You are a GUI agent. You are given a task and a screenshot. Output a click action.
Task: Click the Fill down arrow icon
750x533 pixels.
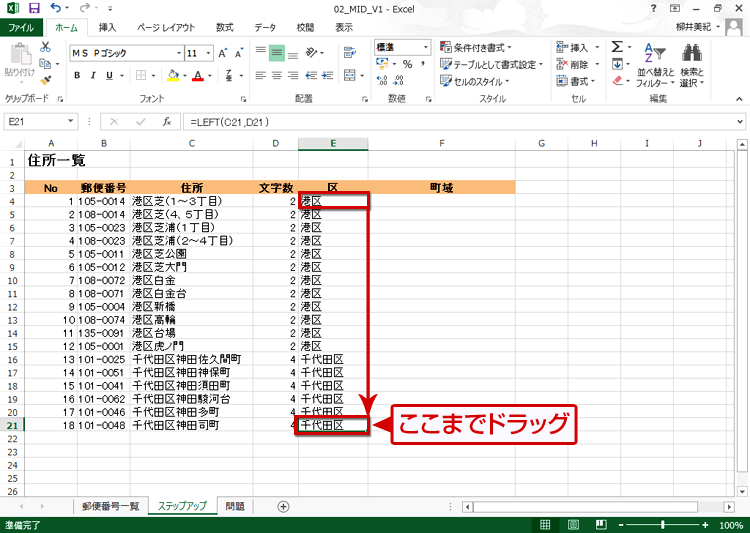point(617,64)
